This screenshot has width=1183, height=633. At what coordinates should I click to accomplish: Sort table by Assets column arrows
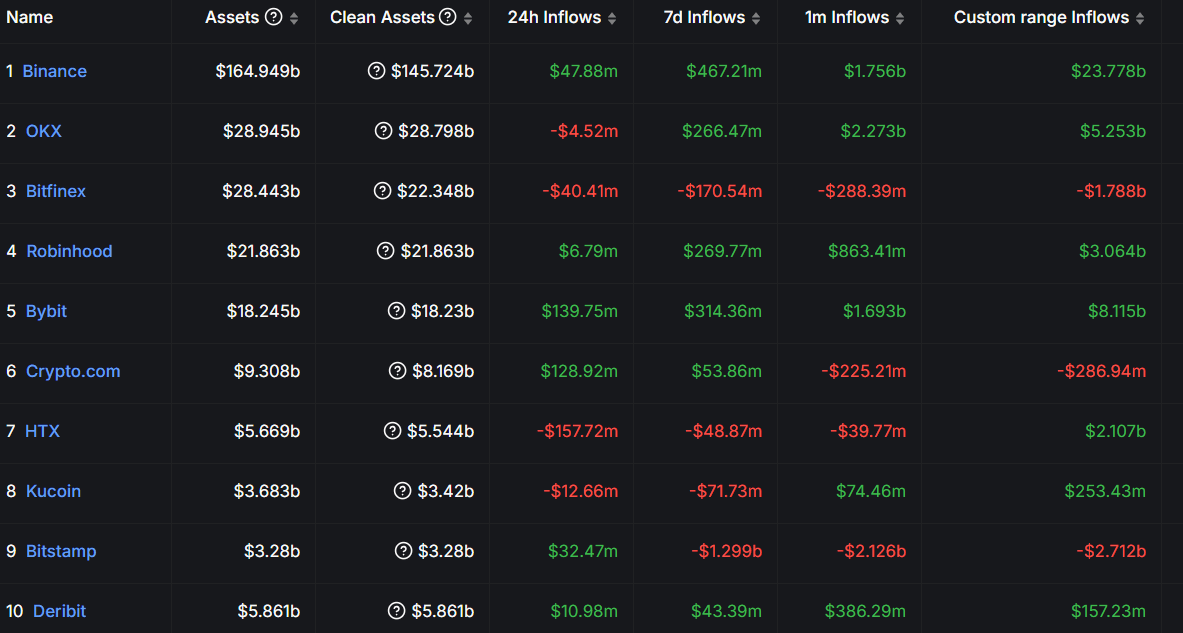point(294,18)
